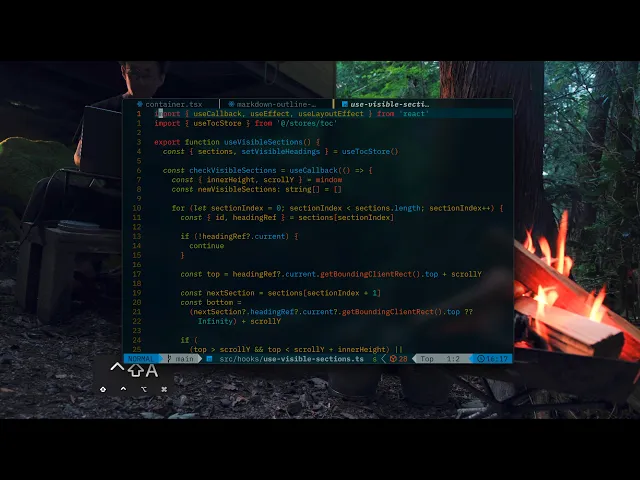Click the 16:17 time in statusline

click(x=497, y=359)
